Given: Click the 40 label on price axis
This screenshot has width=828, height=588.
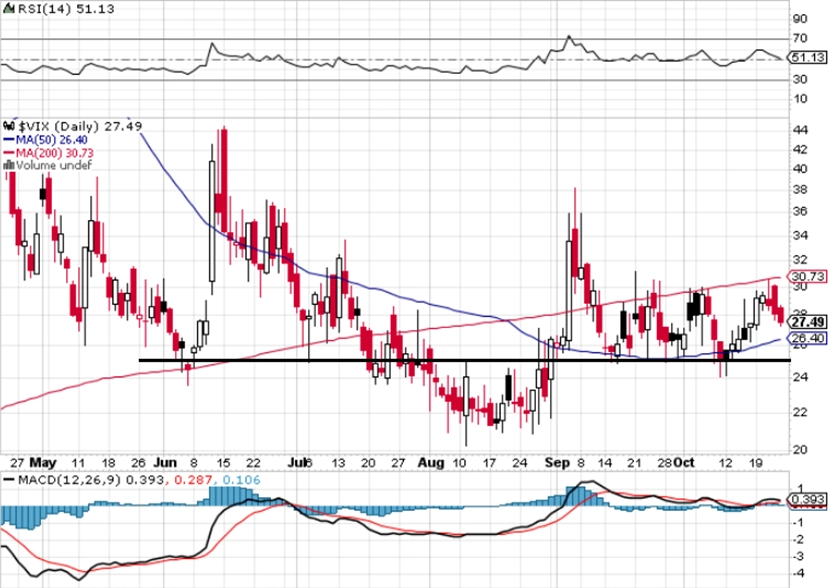Looking at the screenshot, I should [x=800, y=169].
